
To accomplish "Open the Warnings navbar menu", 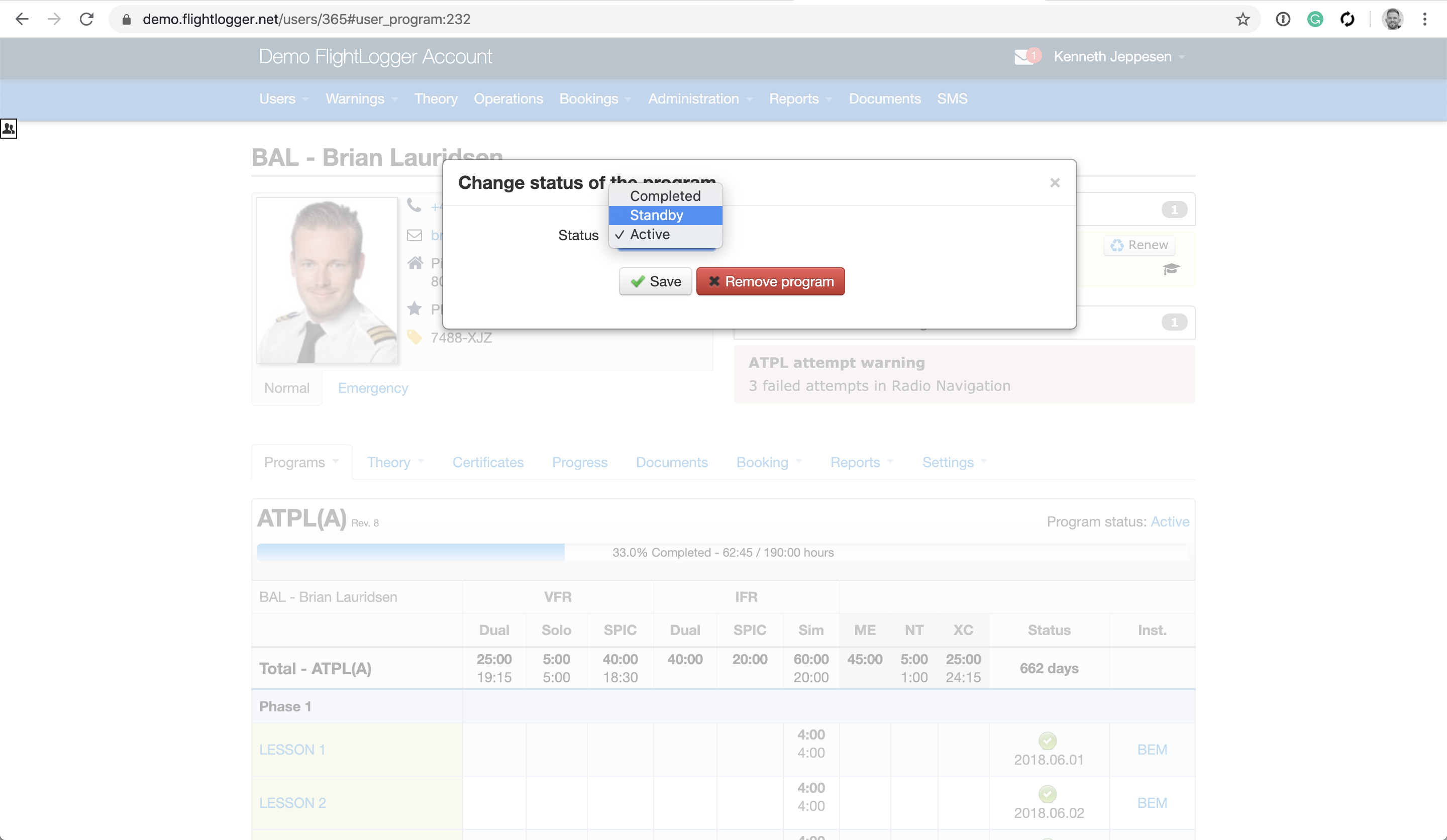I will [362, 99].
